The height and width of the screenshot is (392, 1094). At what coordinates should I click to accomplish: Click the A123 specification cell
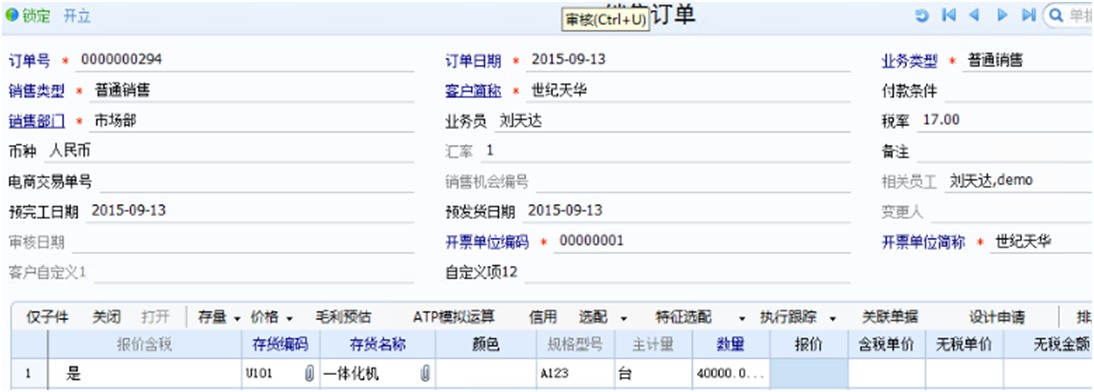point(576,374)
